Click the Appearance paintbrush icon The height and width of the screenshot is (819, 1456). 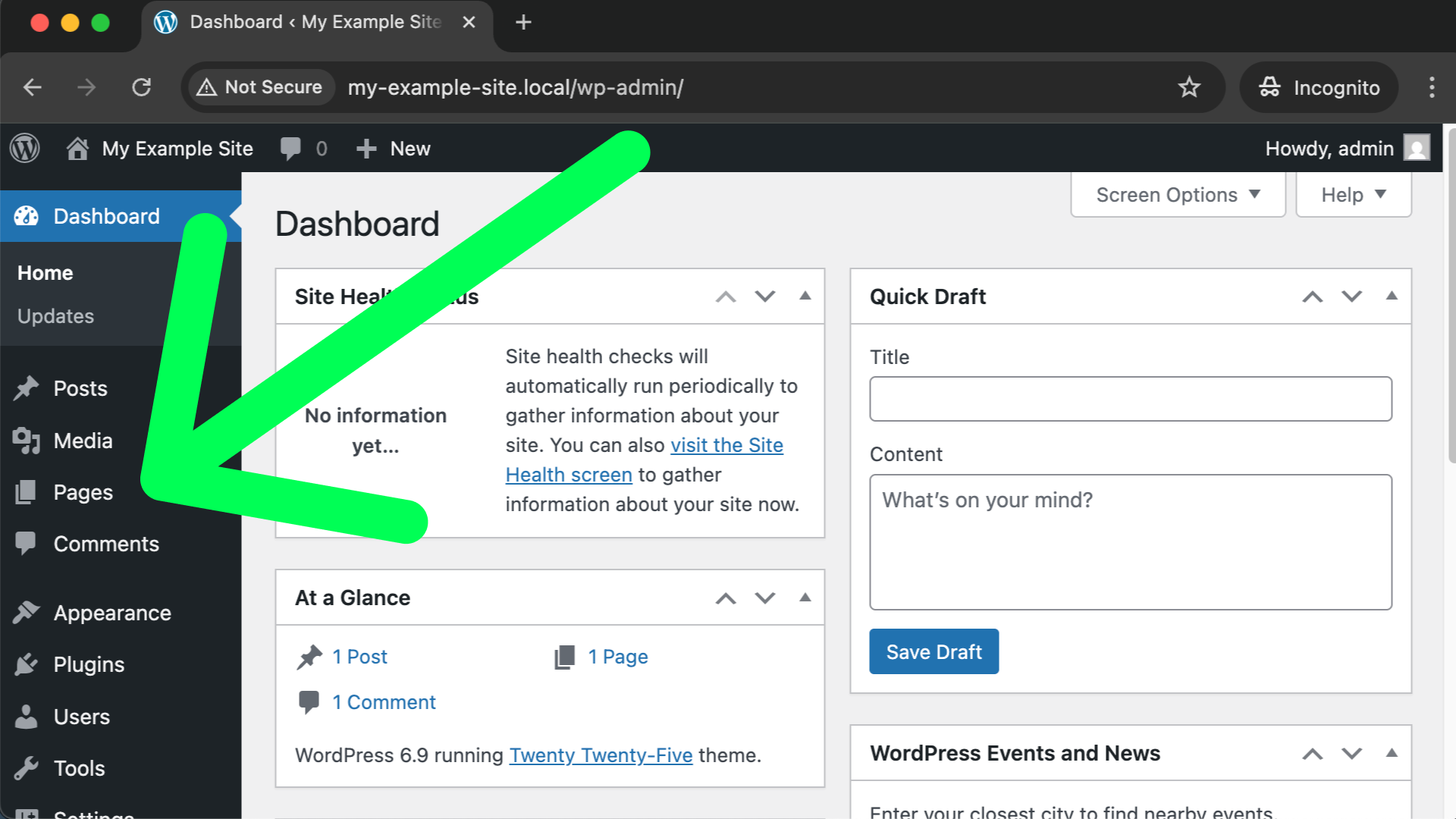point(27,612)
